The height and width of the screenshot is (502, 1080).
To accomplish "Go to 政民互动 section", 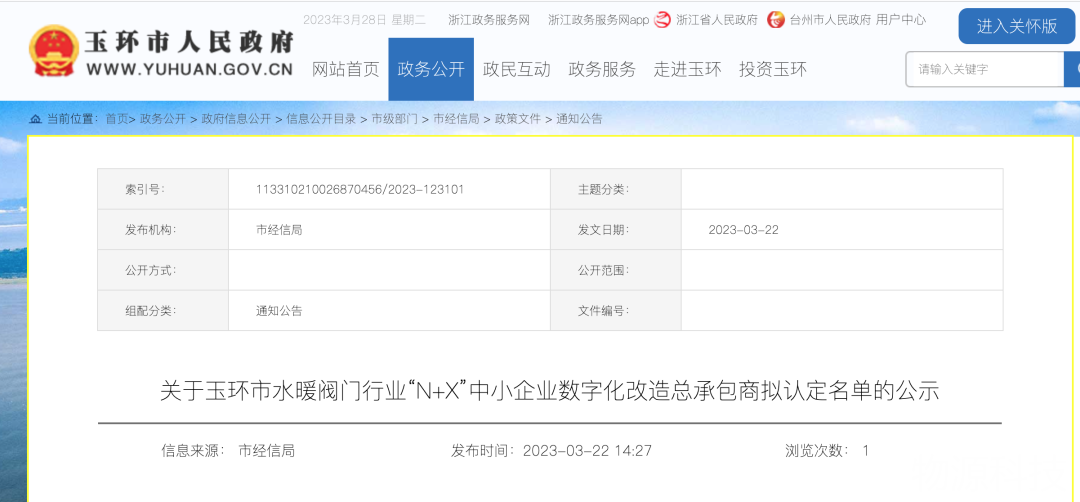I will click(516, 69).
